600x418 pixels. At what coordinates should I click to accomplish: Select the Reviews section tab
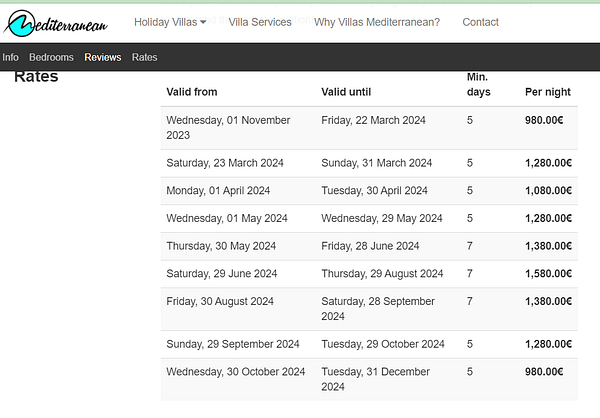coord(103,57)
